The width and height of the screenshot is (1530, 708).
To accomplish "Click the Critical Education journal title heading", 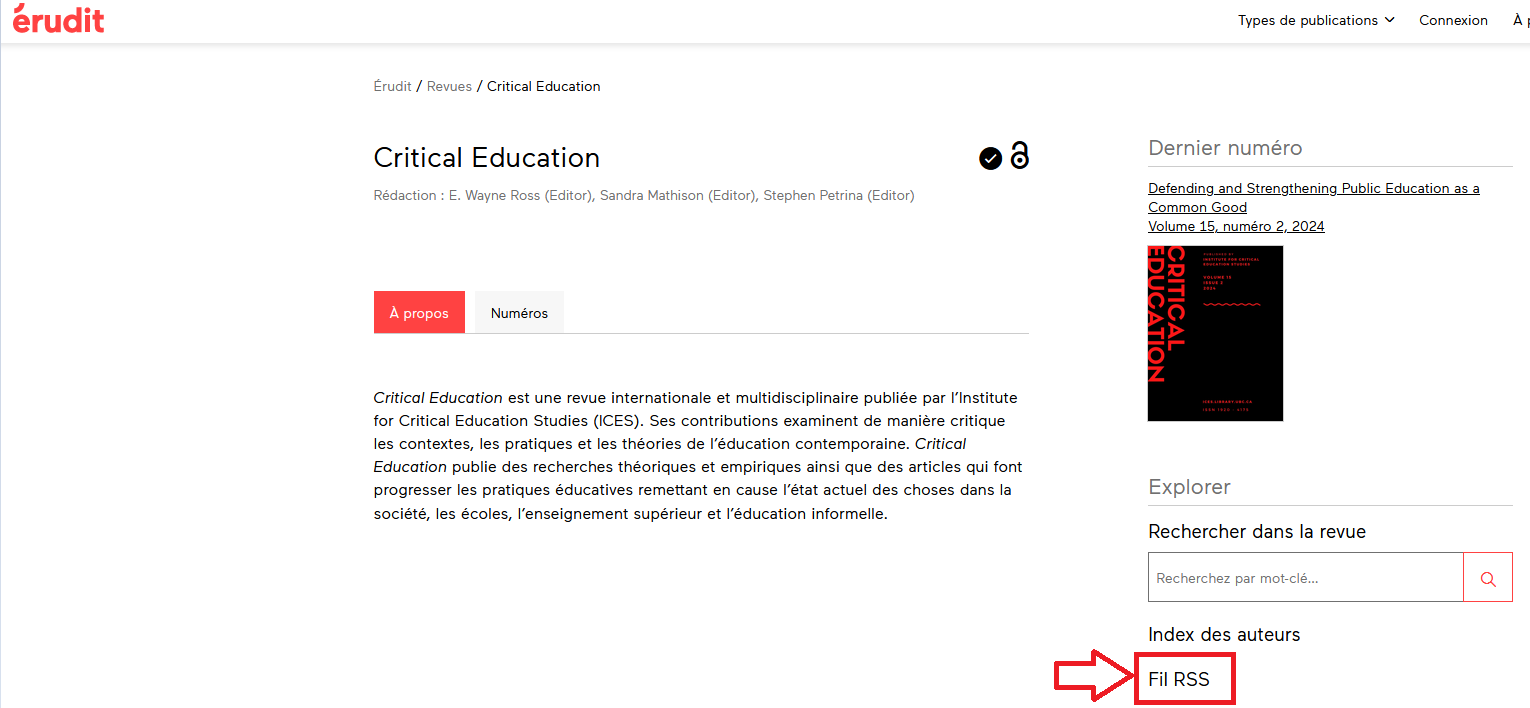I will coord(486,158).
